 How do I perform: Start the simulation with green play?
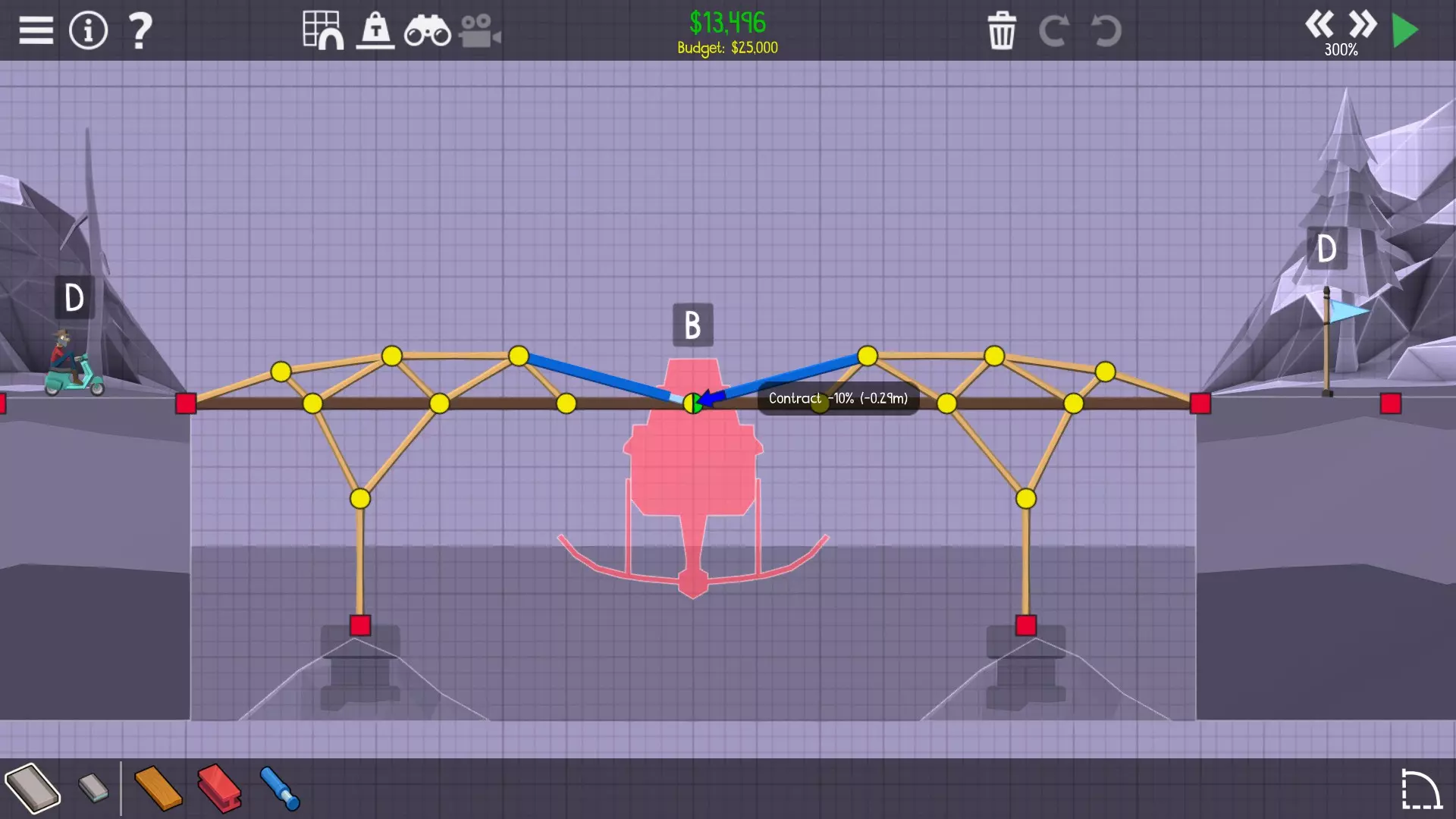[1405, 30]
